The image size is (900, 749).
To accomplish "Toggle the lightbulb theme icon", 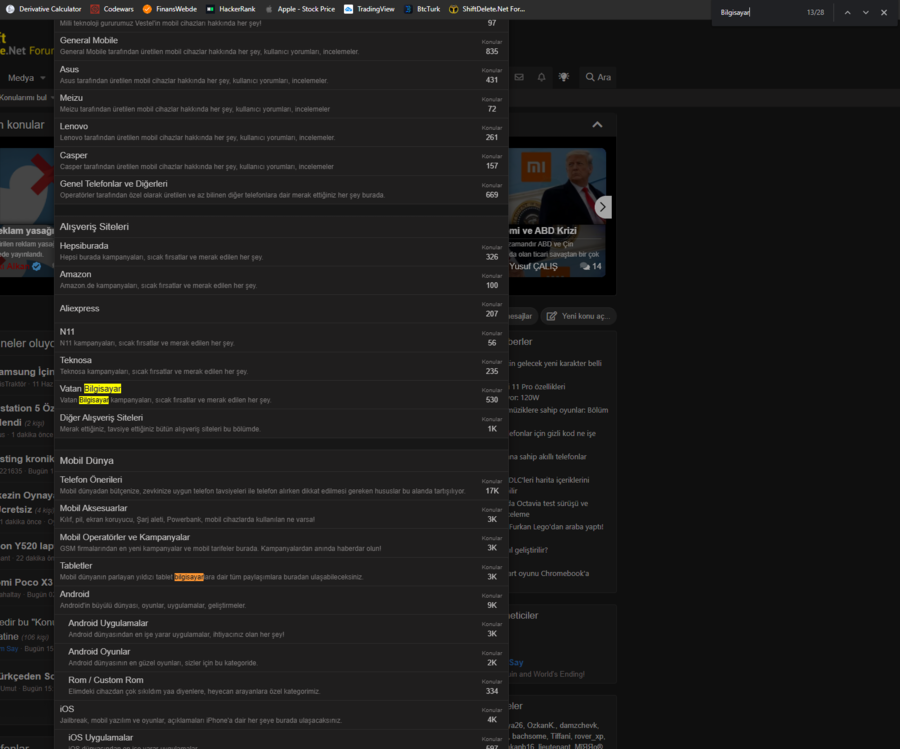I will [x=564, y=77].
